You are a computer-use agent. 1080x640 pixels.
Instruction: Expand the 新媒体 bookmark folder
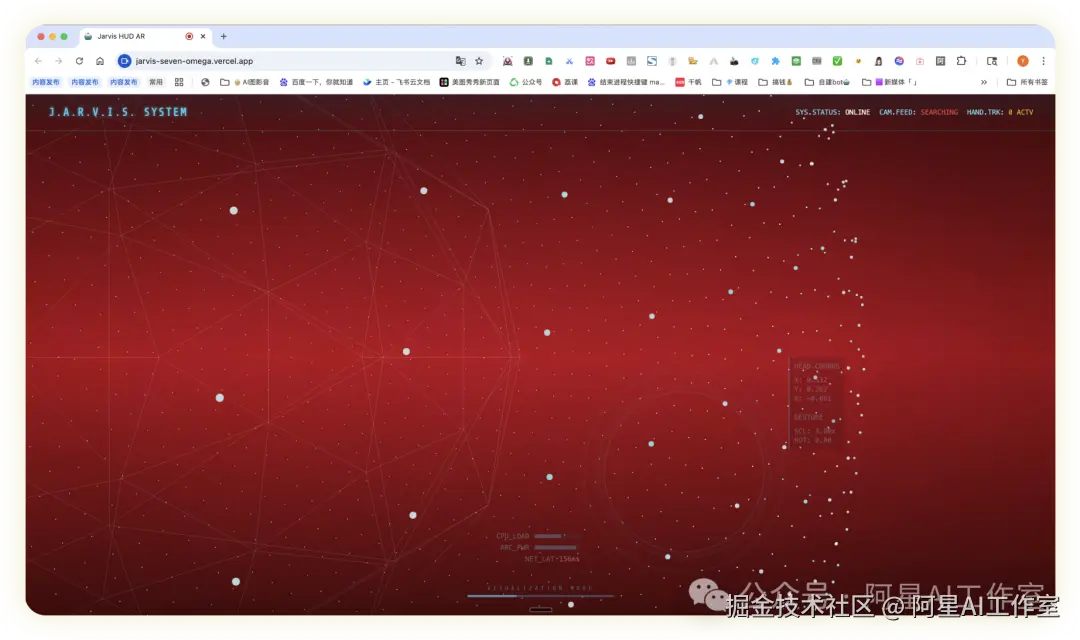coord(890,82)
